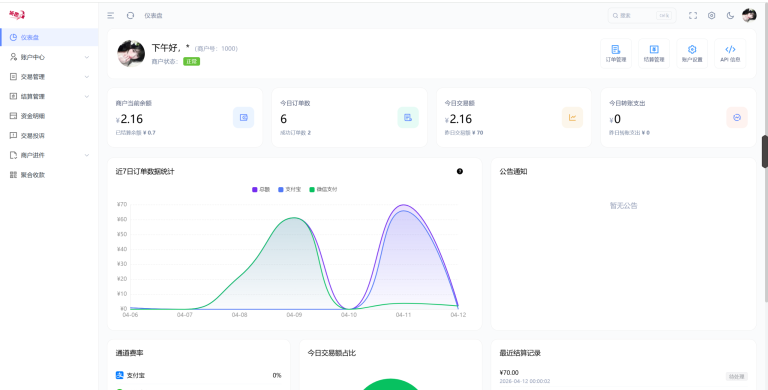Click the 成功订单数 2 text
The width and height of the screenshot is (768, 390).
[x=295, y=133]
